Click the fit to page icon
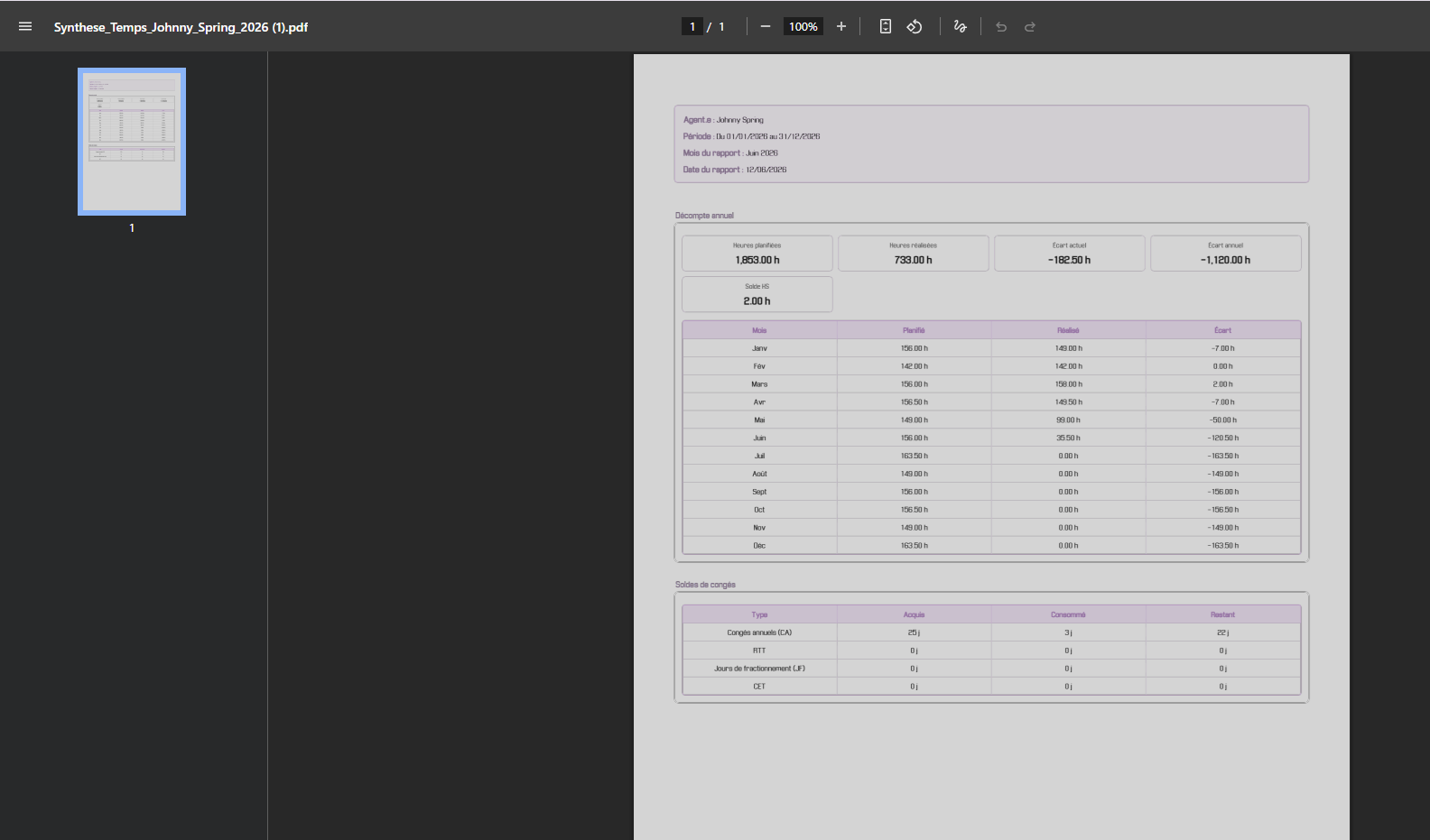Screen dimensions: 1430x840 pos(886,26)
